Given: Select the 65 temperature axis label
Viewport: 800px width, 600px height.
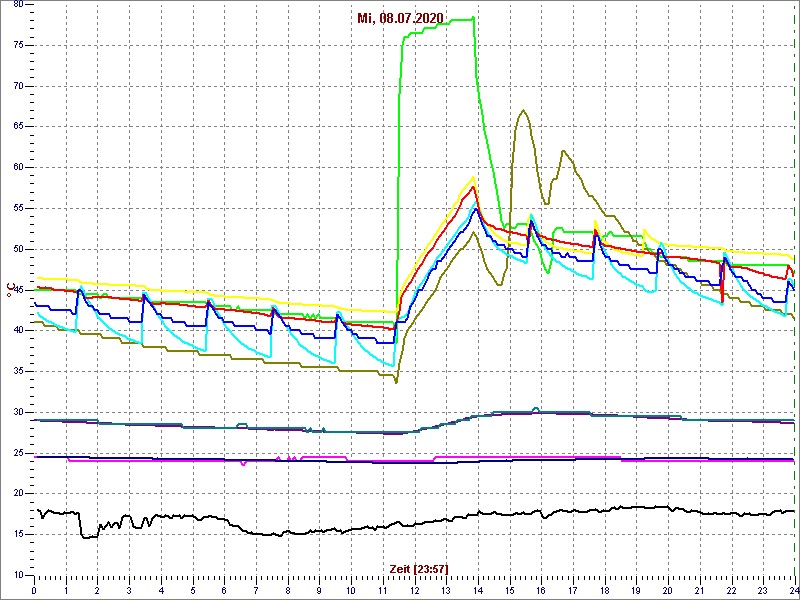Looking at the screenshot, I should point(18,127).
